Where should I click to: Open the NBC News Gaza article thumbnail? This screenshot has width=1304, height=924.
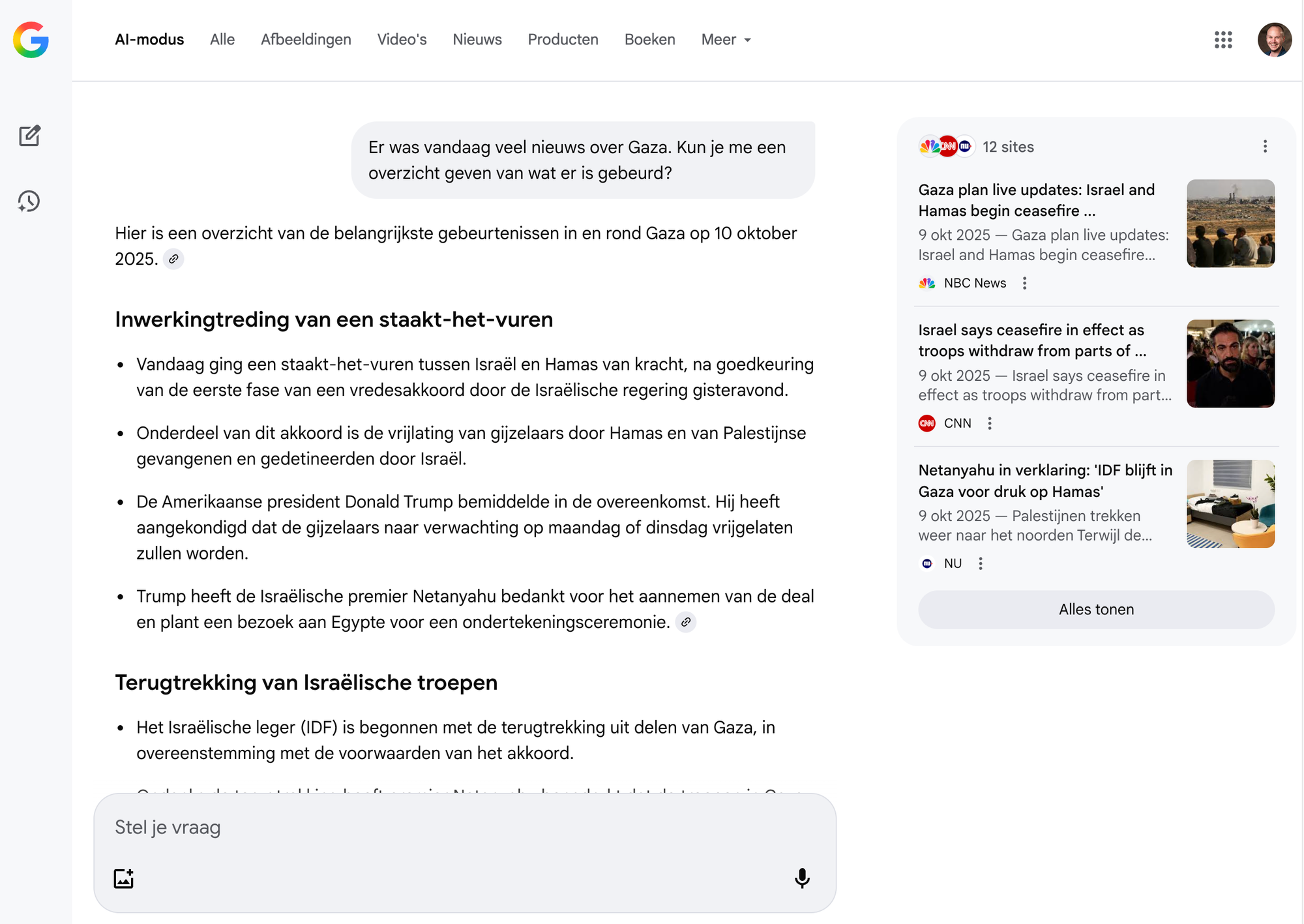(1230, 223)
